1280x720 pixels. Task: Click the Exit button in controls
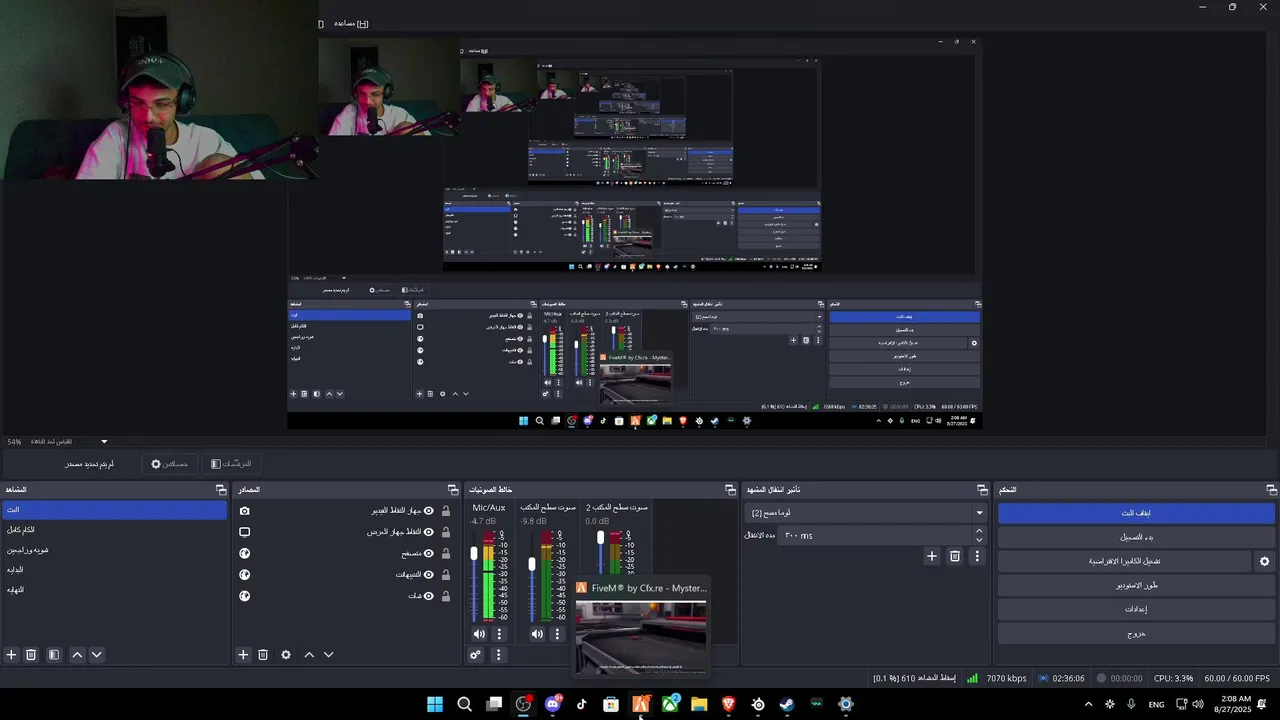point(1136,634)
